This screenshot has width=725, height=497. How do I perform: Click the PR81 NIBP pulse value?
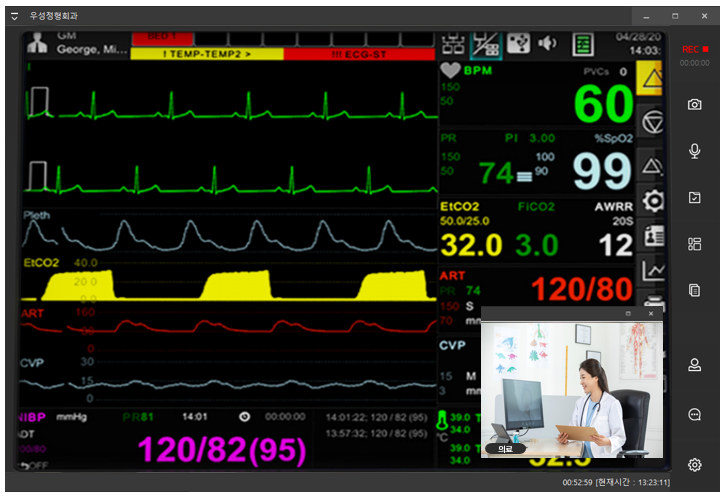click(138, 417)
